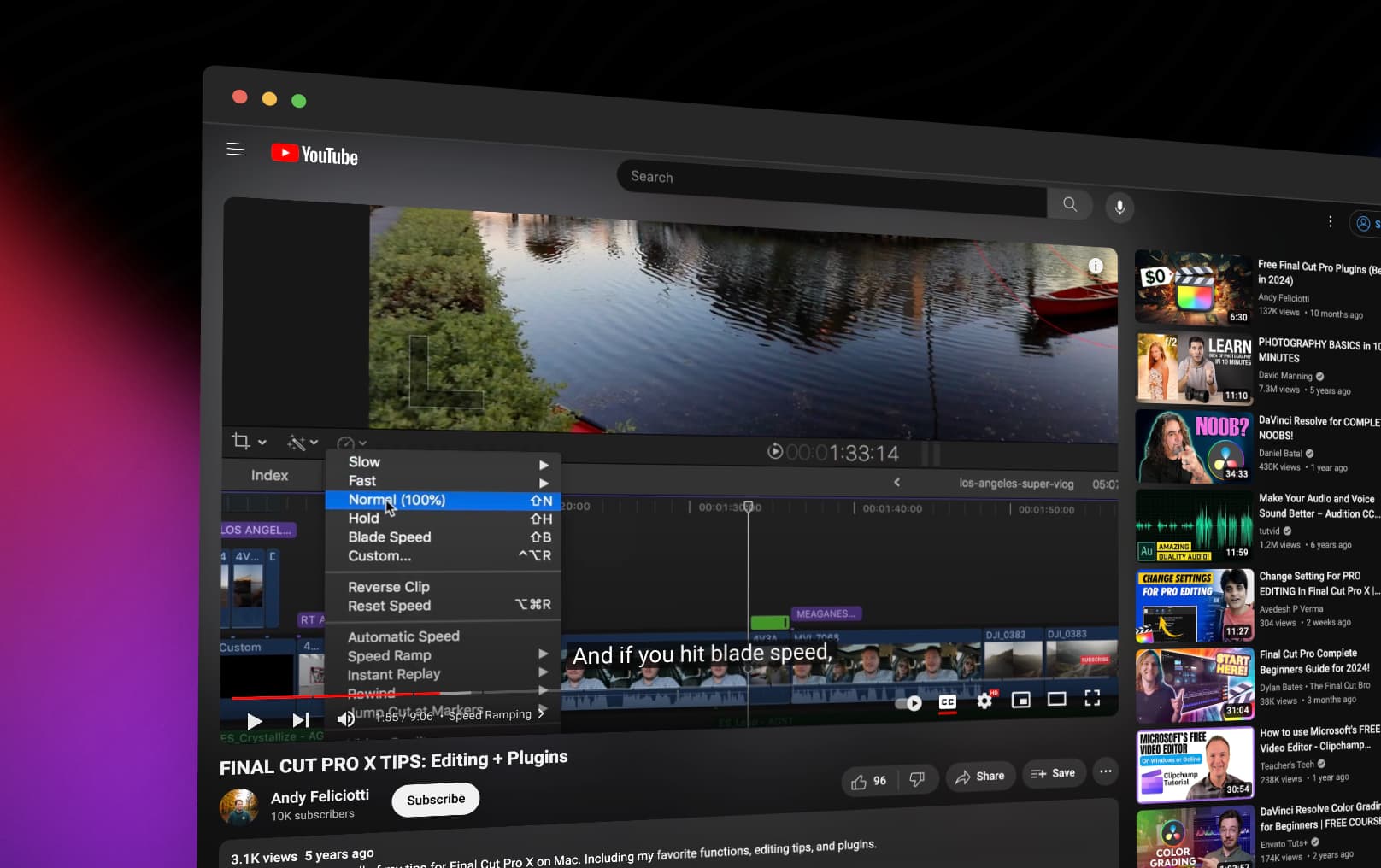Subscribe to Andy Feliciotti's channel
The height and width of the screenshot is (868, 1381).
435,799
